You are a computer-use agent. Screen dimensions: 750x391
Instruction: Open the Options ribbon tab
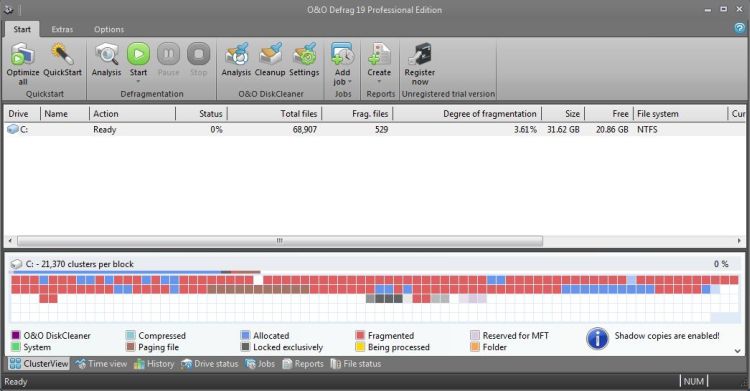109,29
